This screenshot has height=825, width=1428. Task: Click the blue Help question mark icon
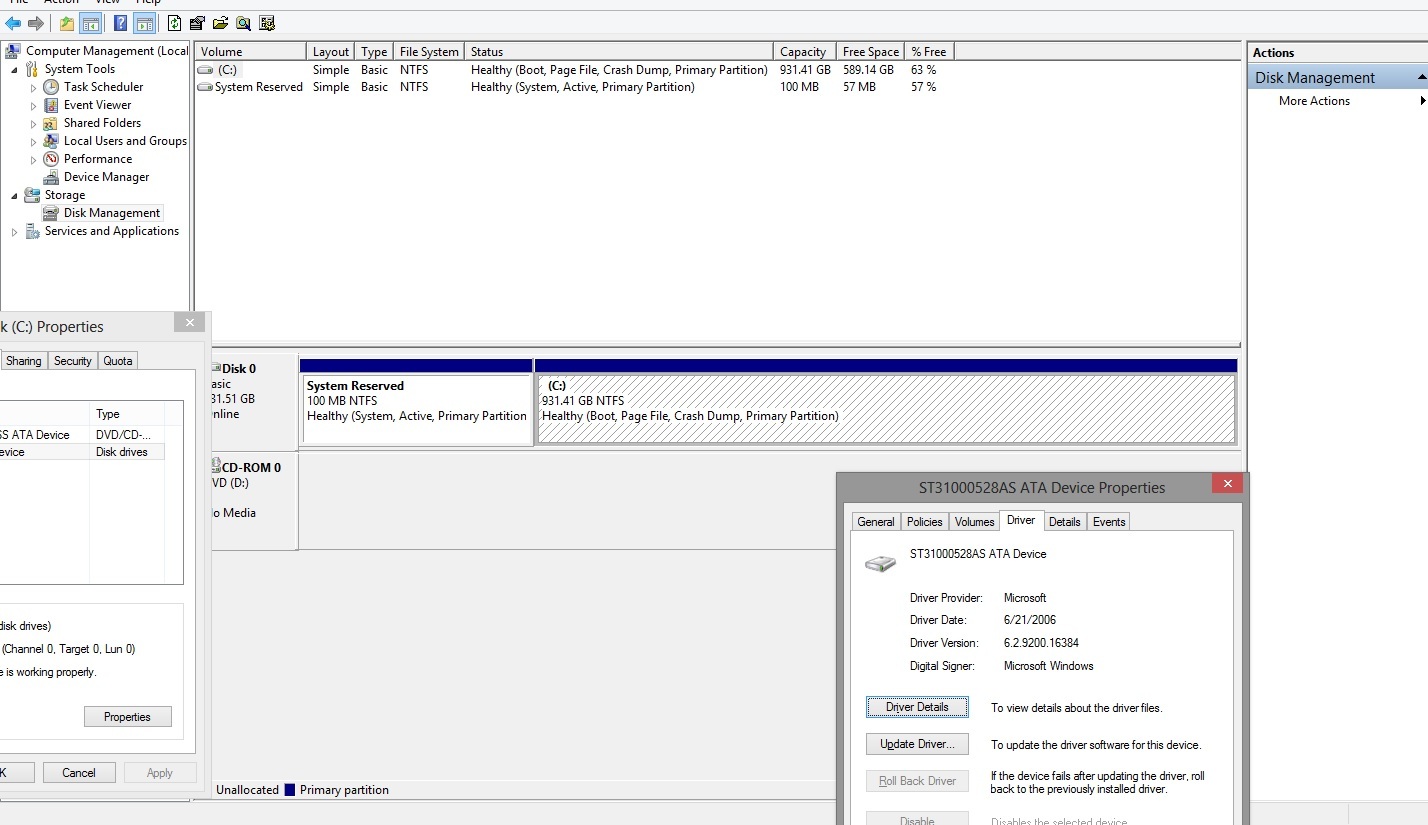[x=121, y=23]
